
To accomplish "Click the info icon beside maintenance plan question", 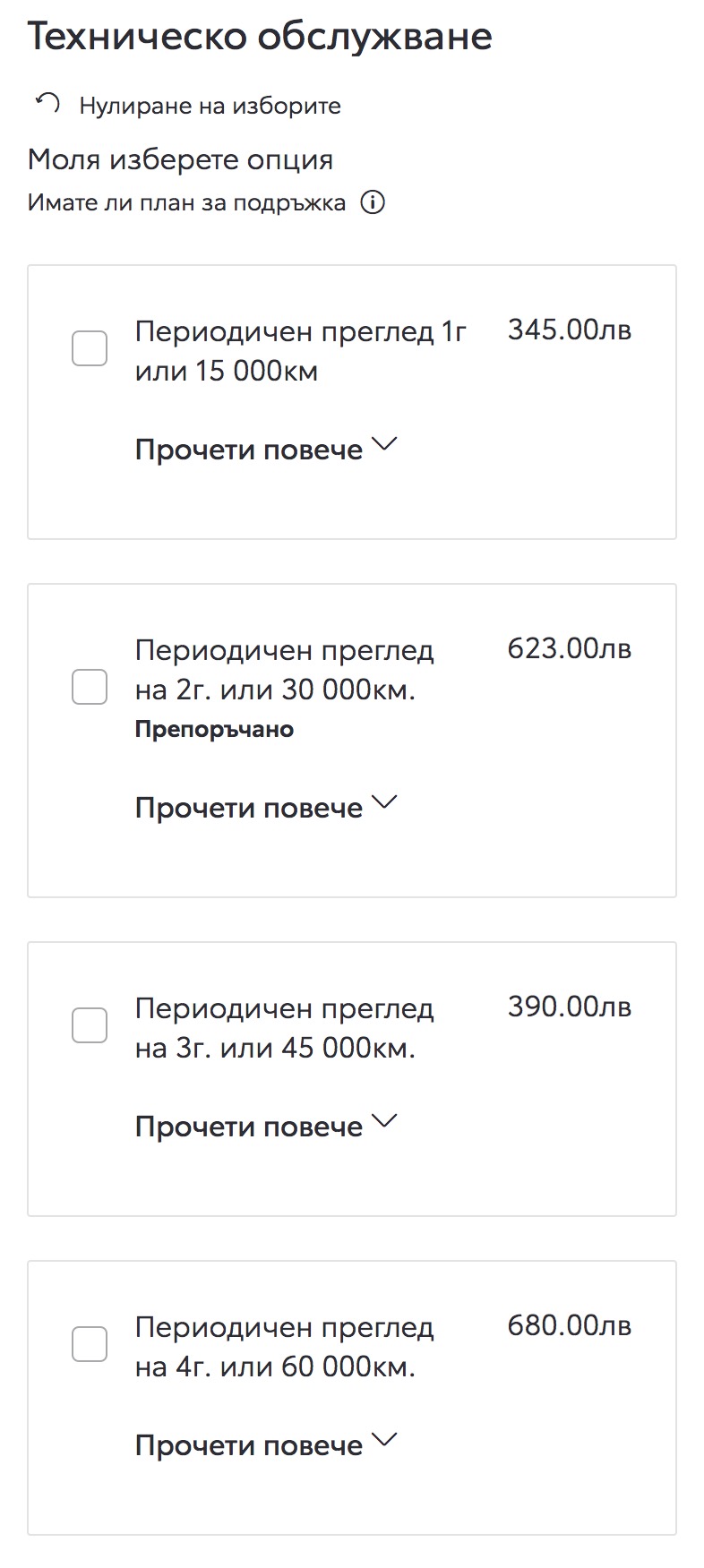I will pos(373,202).
